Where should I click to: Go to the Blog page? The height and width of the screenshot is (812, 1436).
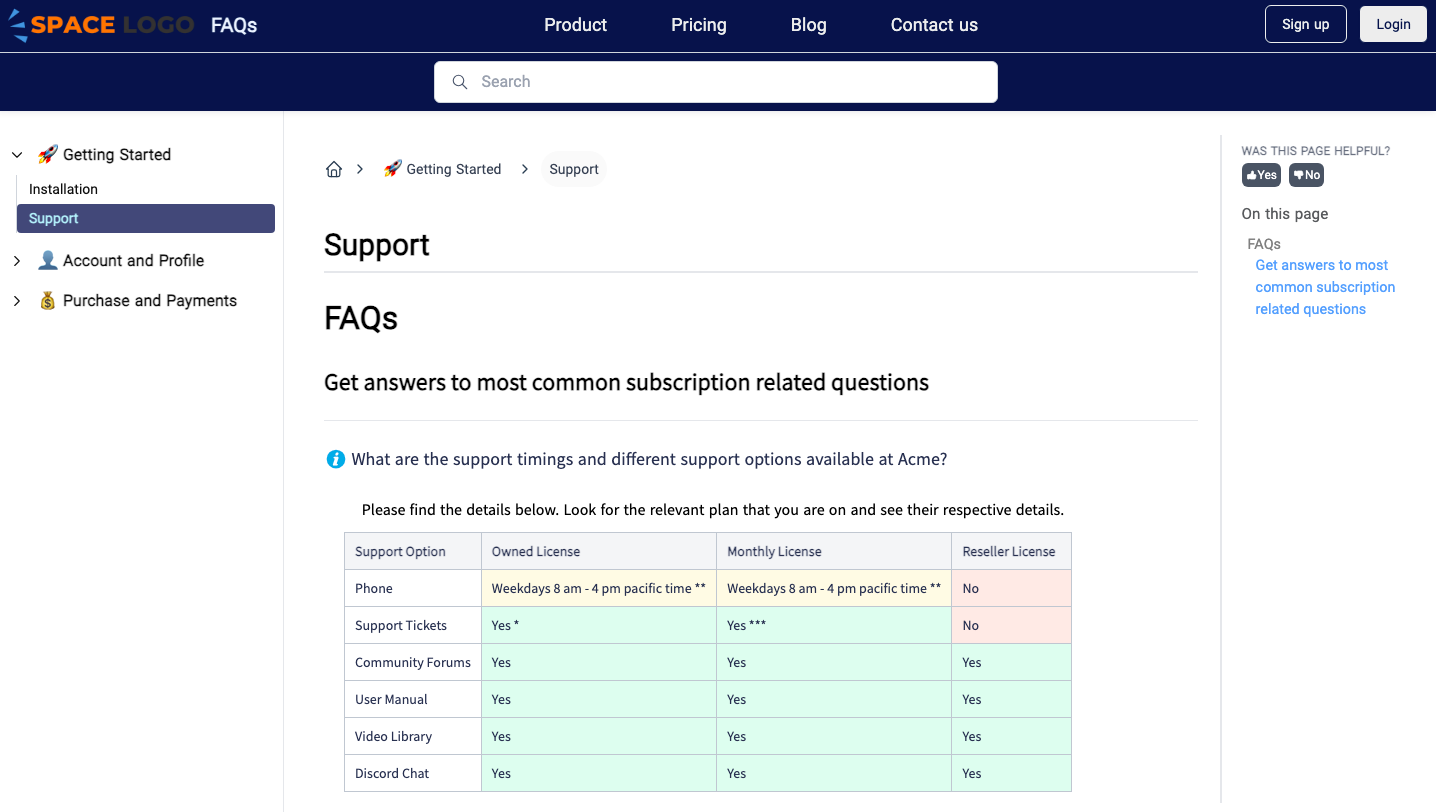[808, 24]
